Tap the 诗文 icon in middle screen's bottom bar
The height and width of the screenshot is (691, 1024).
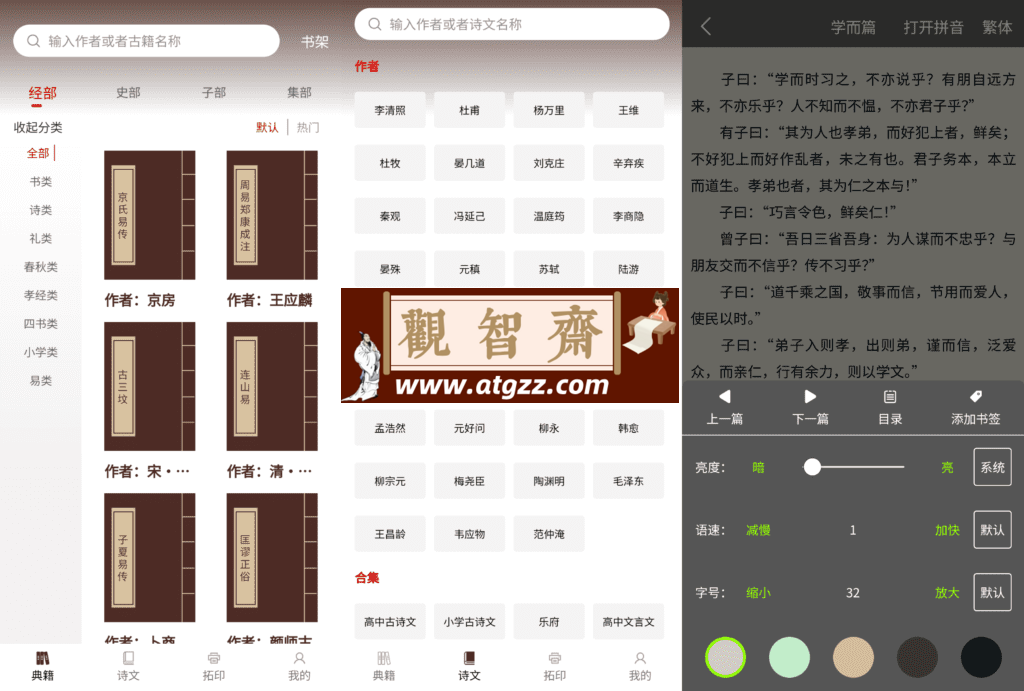point(469,658)
